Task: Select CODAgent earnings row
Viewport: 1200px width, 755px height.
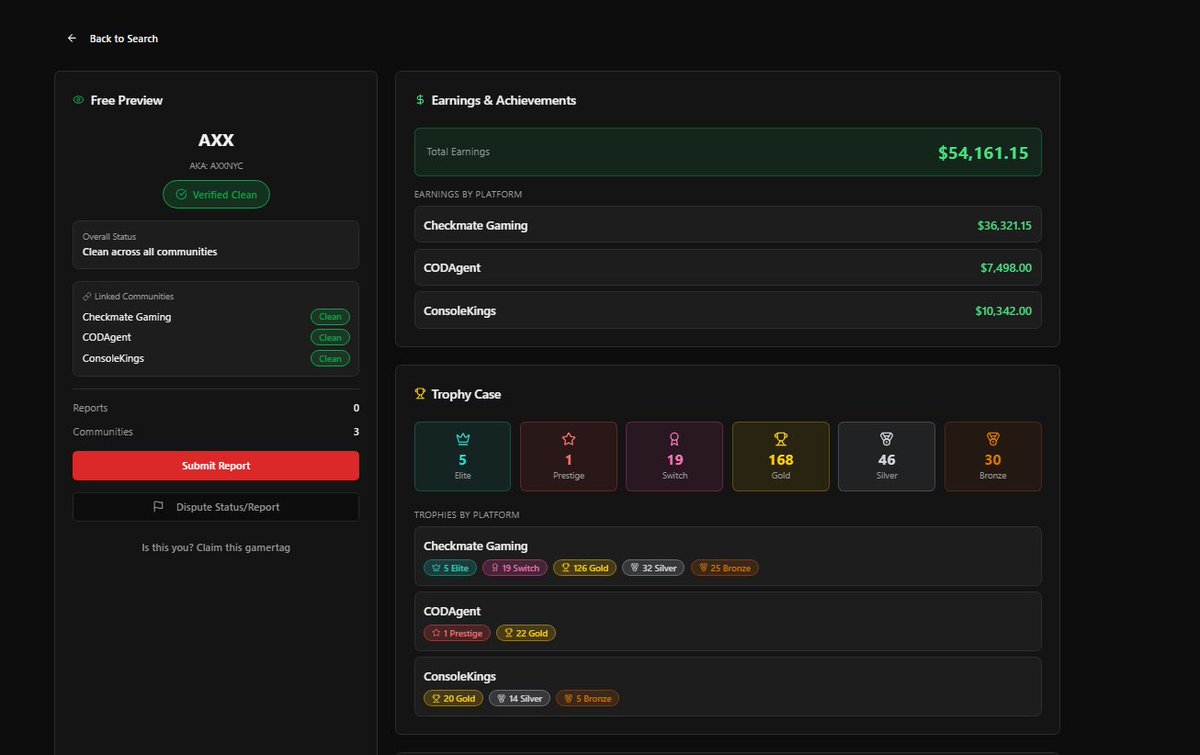Action: pos(728,268)
